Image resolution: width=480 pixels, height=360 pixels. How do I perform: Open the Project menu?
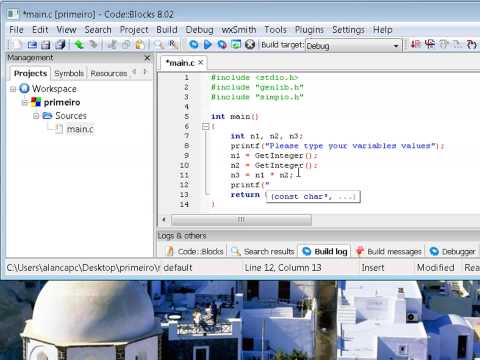tap(134, 30)
